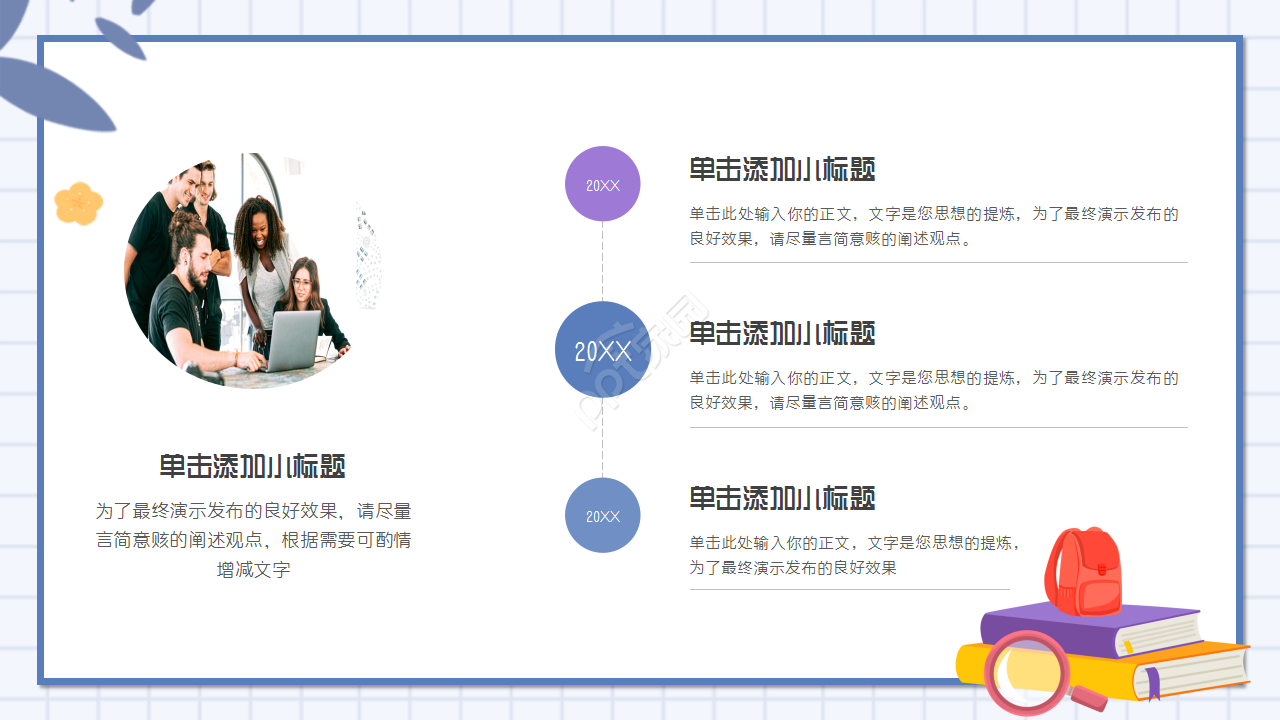Click body text beside the large blue circle
Viewport: 1280px width, 720px height.
coord(934,390)
